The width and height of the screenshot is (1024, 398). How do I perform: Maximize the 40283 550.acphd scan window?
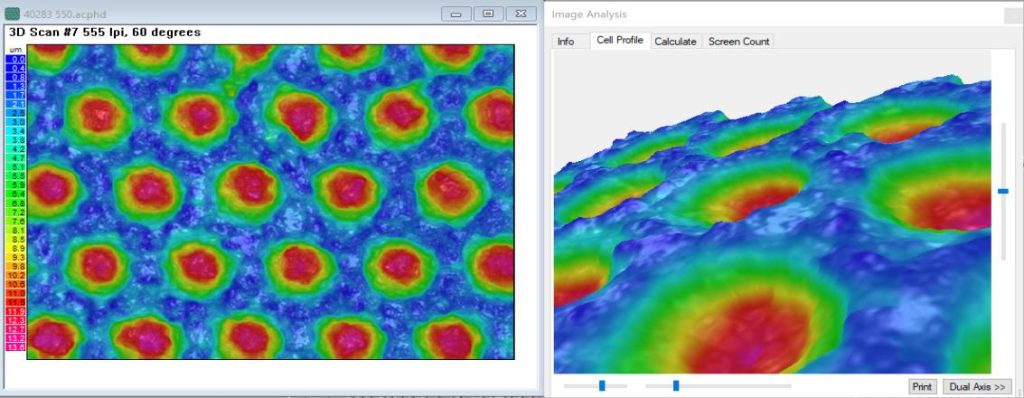pyautogui.click(x=488, y=14)
